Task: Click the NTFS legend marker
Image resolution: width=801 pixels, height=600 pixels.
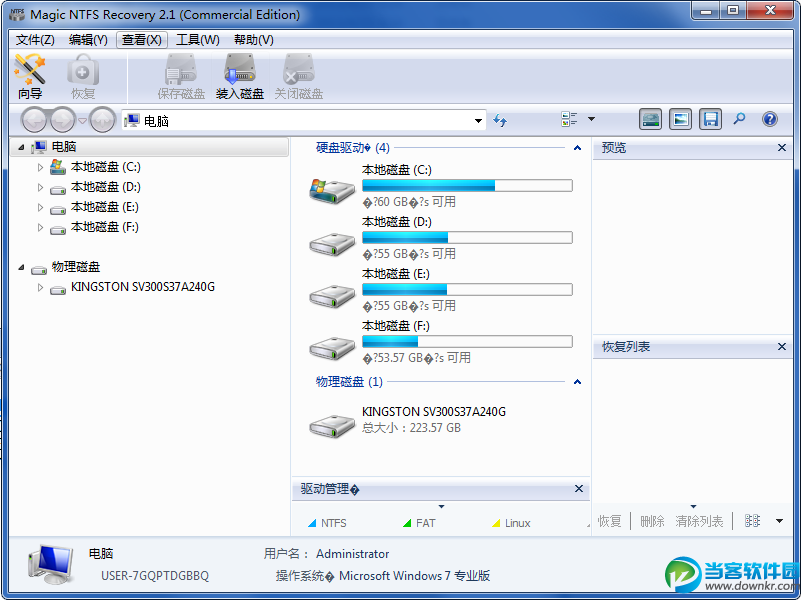Action: pyautogui.click(x=312, y=523)
